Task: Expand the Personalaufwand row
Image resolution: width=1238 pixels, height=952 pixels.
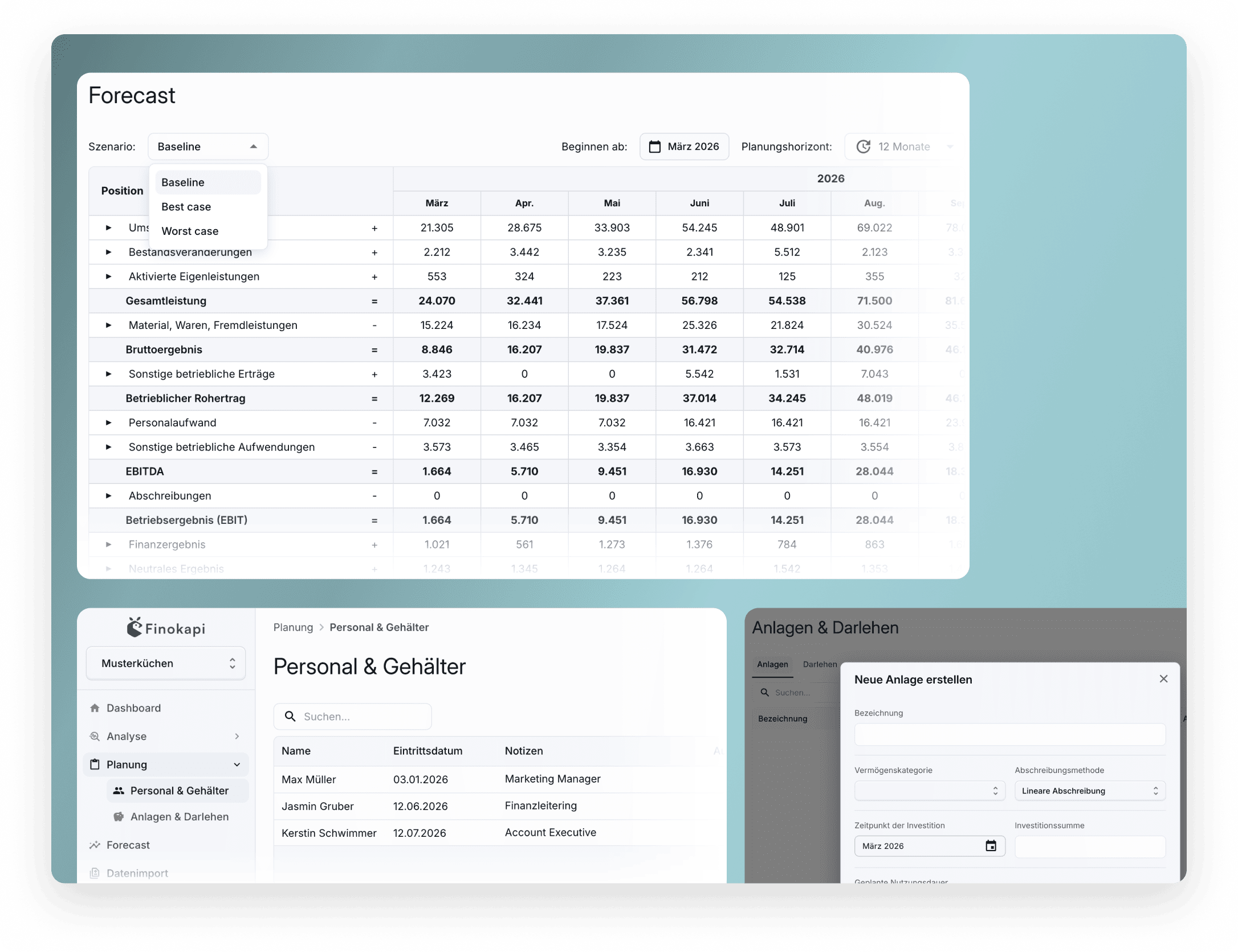Action: (108, 423)
